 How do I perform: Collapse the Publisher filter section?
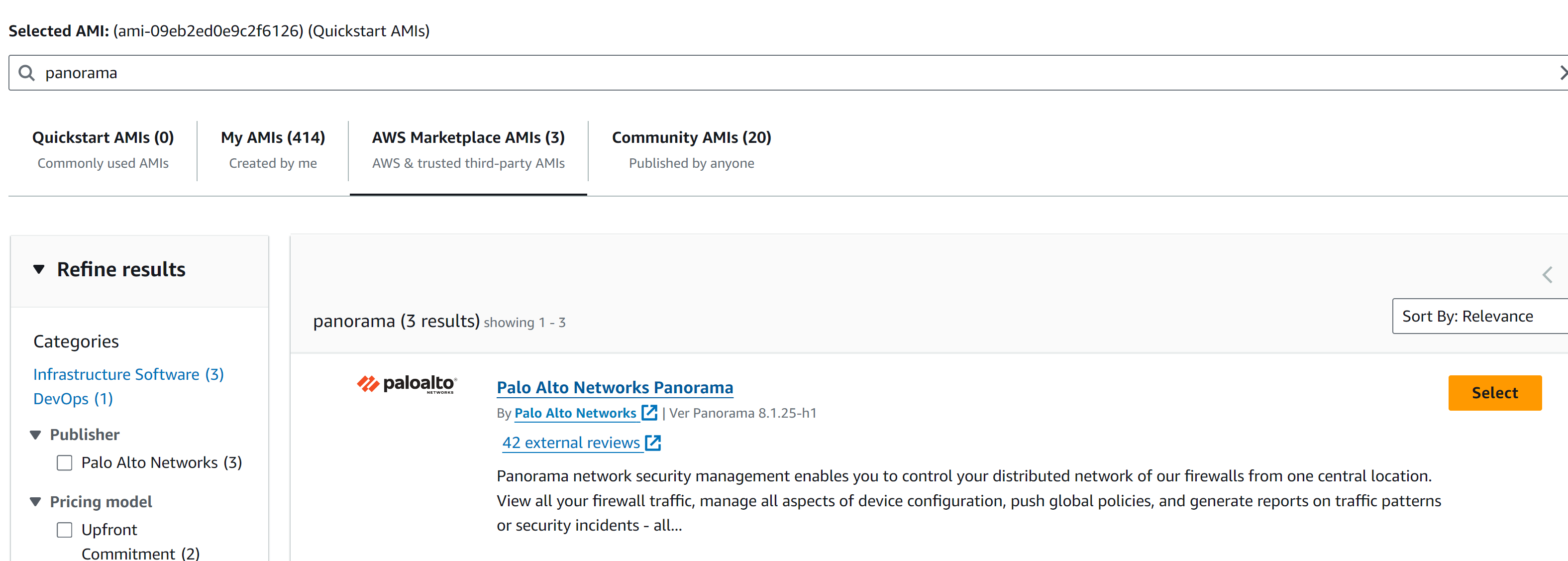36,435
